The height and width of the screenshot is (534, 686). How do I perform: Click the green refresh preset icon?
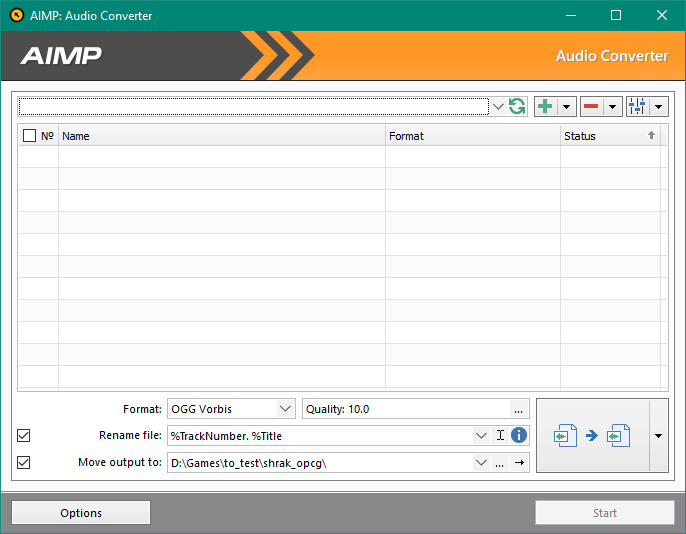tap(517, 107)
